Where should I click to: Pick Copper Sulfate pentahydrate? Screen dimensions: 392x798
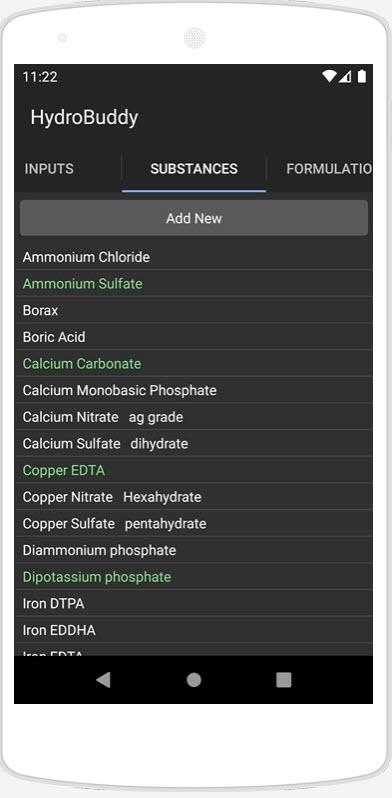(194, 524)
